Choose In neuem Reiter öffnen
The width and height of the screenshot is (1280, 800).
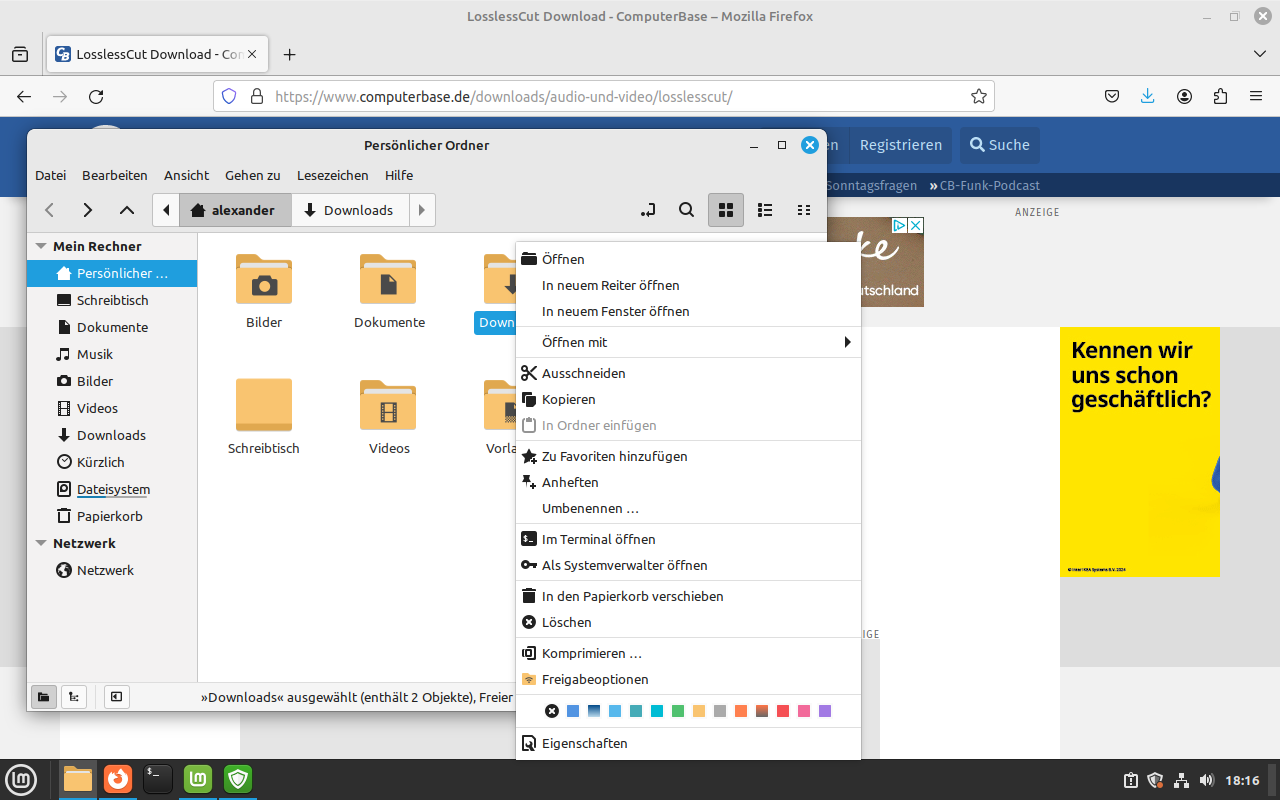pyautogui.click(x=688, y=285)
